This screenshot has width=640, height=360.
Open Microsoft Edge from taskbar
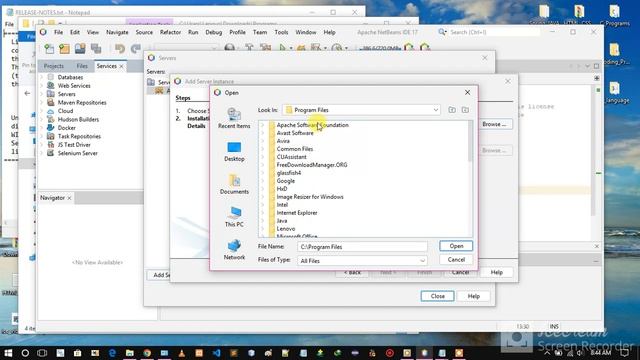coord(112,353)
